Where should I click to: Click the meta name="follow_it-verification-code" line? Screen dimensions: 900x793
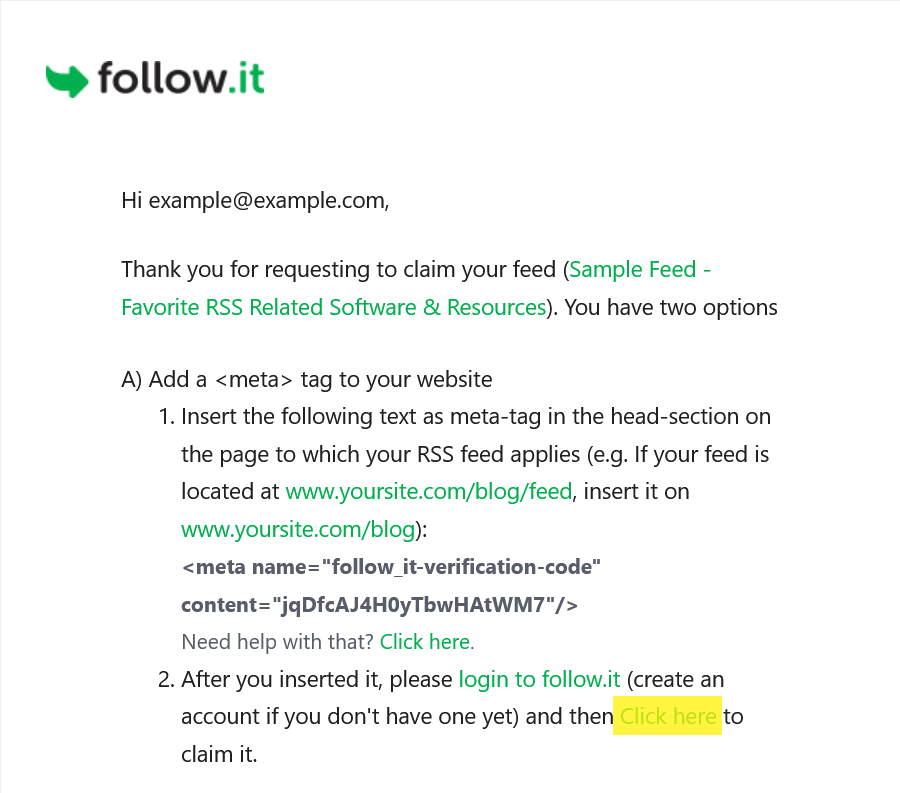(391, 567)
